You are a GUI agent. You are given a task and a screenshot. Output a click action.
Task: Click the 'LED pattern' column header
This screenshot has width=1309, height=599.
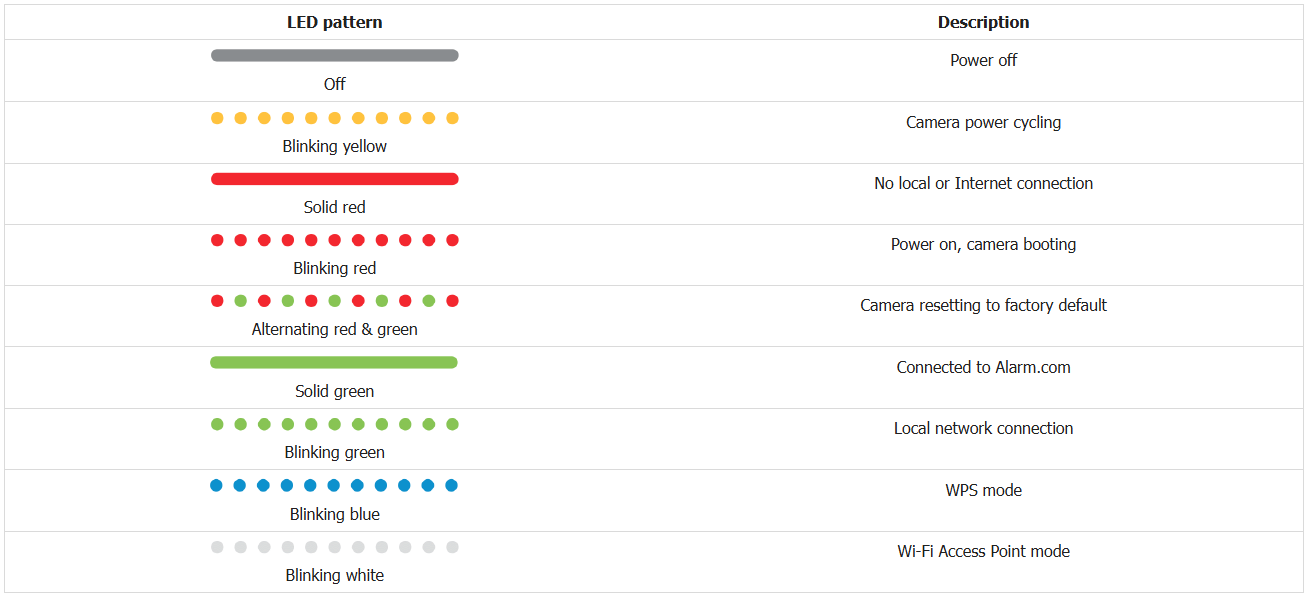point(334,22)
